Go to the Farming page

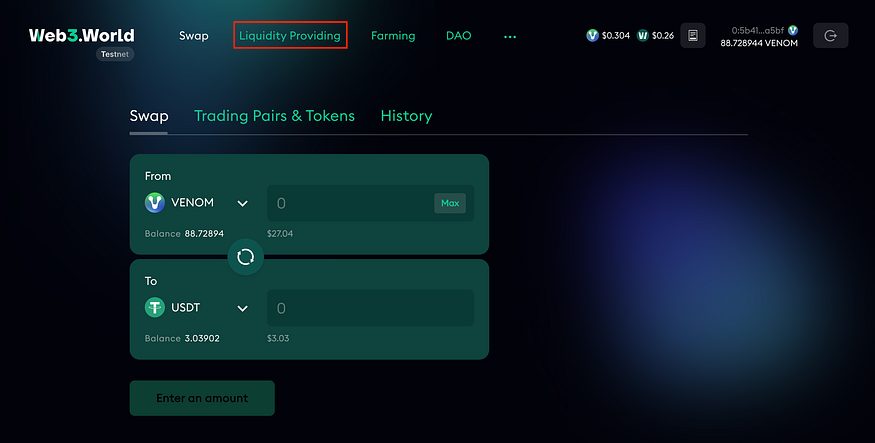click(x=393, y=36)
